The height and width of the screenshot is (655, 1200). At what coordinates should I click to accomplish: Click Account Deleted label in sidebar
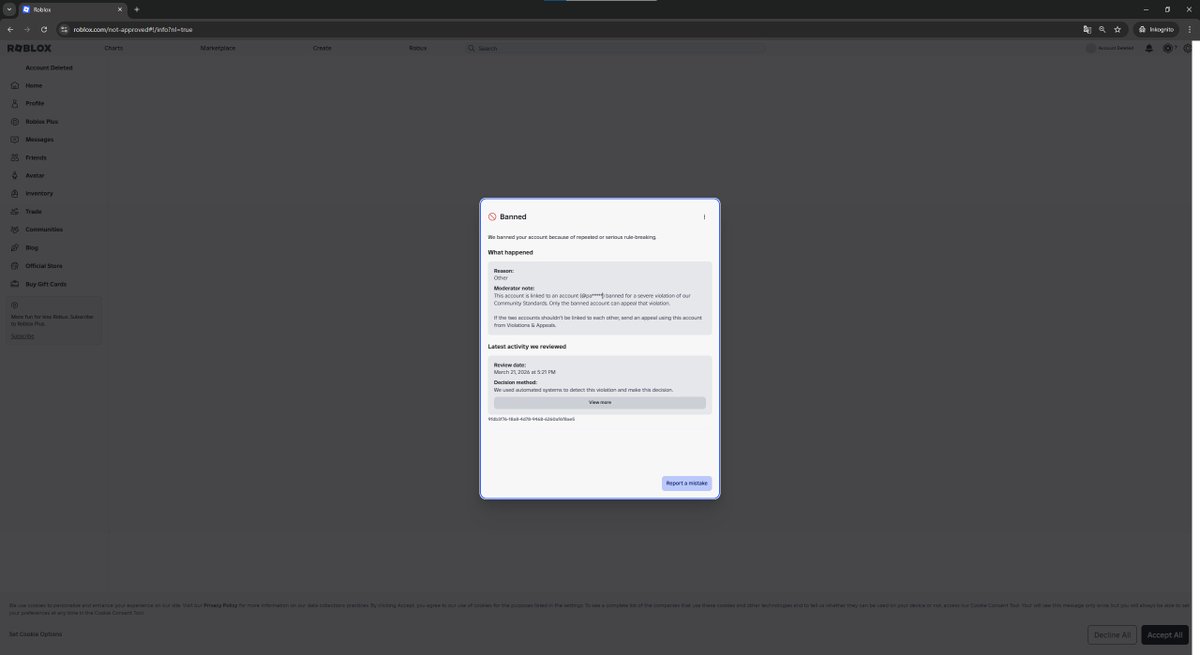[x=49, y=68]
